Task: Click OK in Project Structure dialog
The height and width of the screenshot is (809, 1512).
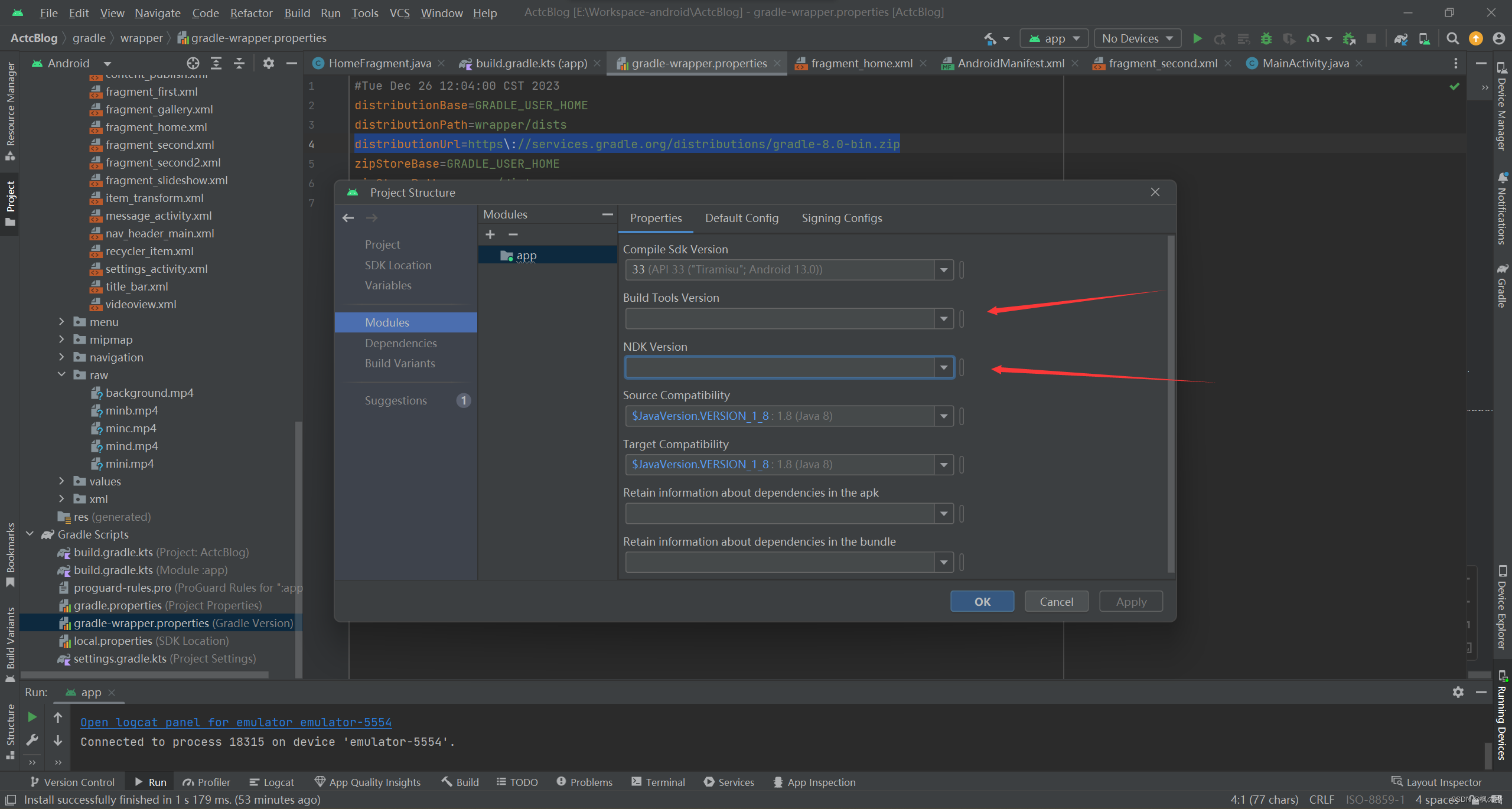Action: 982,602
